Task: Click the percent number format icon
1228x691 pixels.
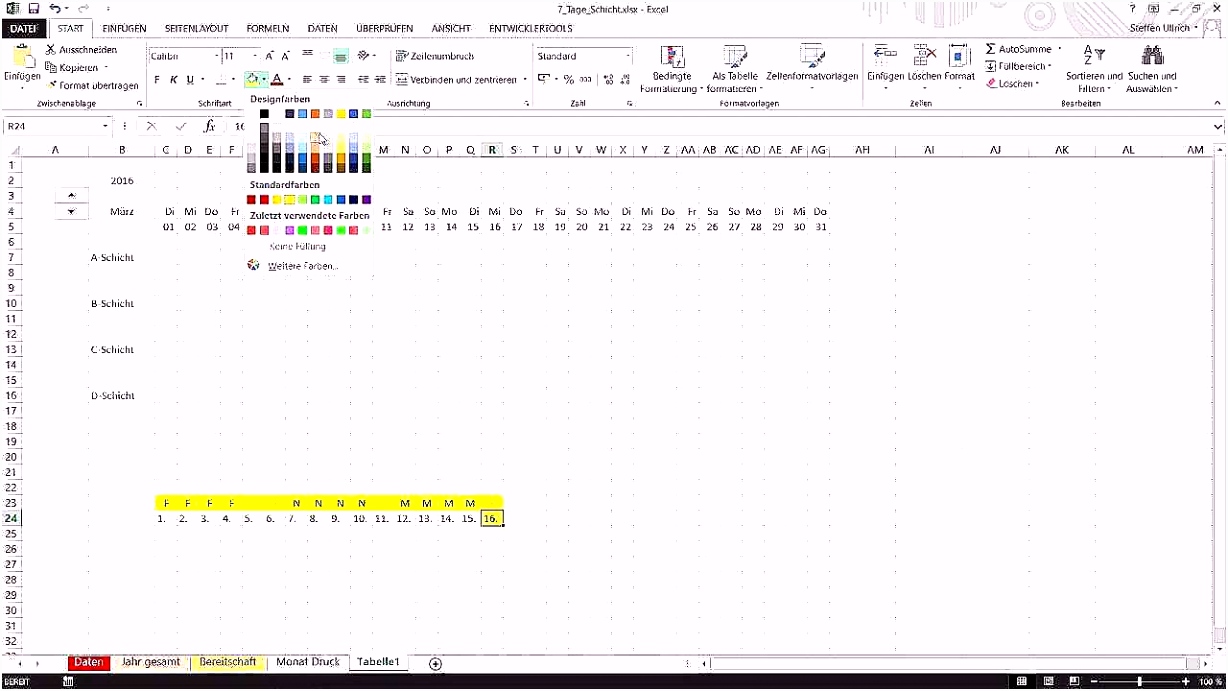Action: [x=569, y=79]
